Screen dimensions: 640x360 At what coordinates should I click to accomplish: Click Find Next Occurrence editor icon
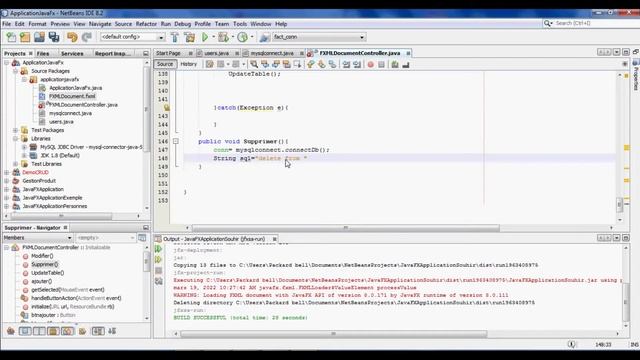pos(276,64)
